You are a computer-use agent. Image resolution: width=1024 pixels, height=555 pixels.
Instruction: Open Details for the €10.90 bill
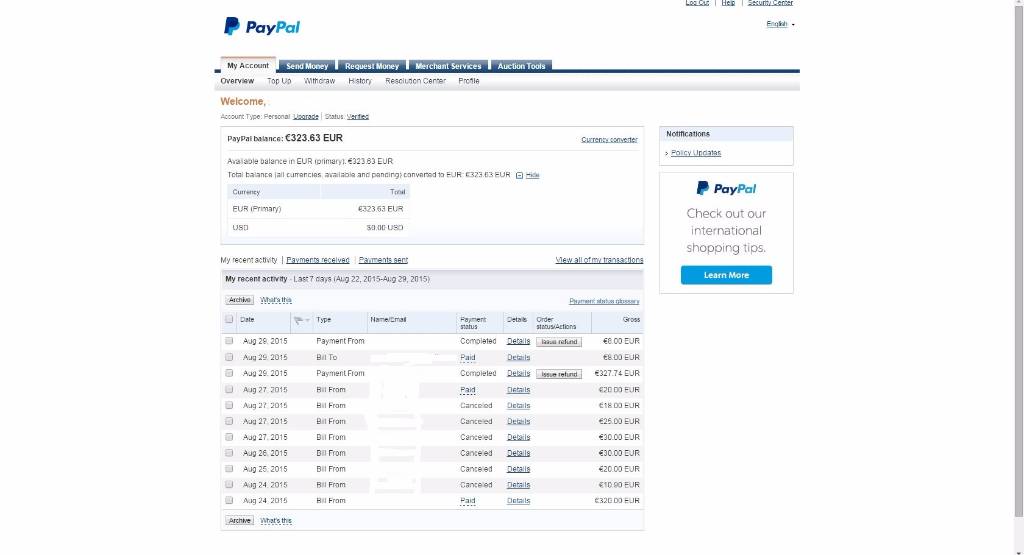click(519, 485)
